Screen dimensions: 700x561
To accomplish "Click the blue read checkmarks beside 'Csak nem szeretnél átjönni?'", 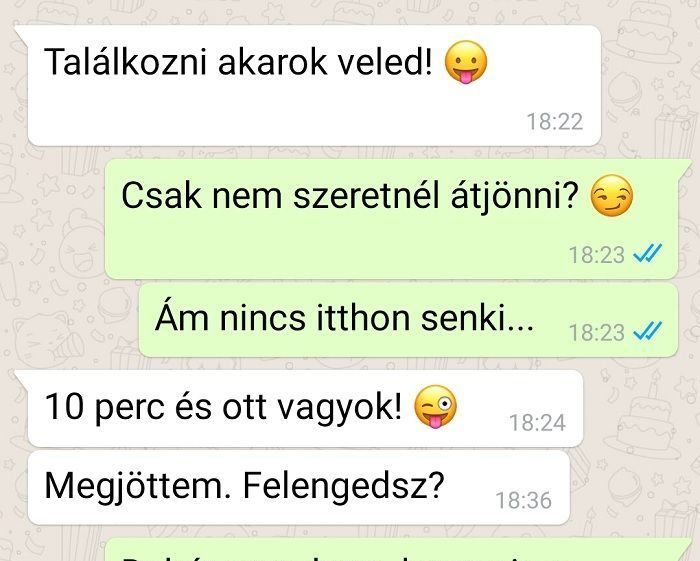I will pyautogui.click(x=648, y=254).
